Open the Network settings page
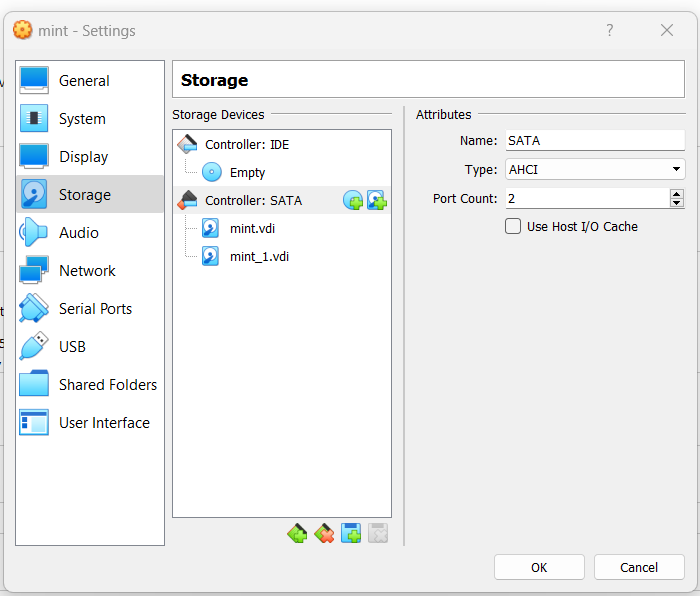Viewport: 700px width, 596px height. [x=90, y=271]
